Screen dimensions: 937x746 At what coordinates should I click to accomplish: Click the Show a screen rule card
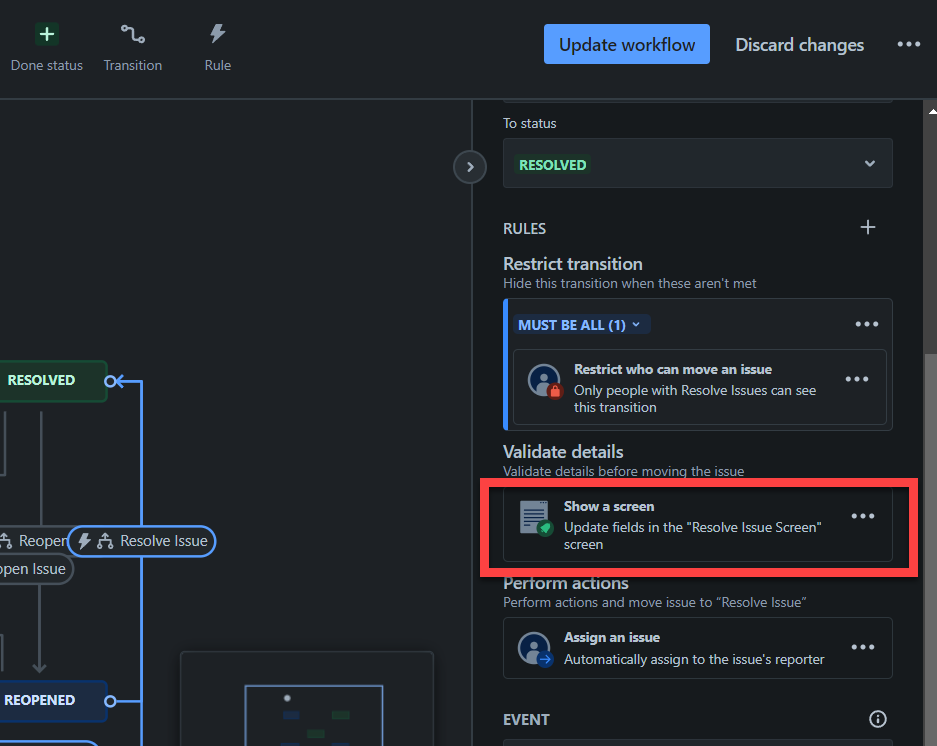coord(697,525)
